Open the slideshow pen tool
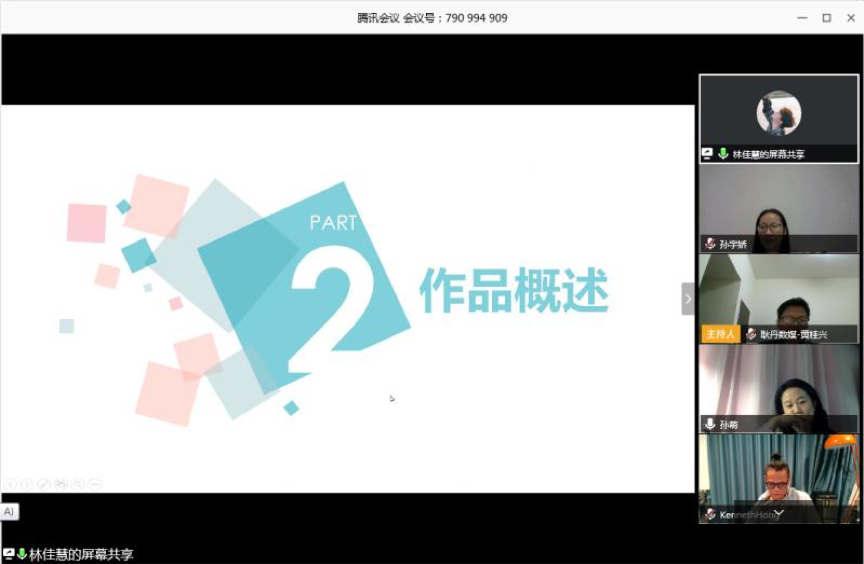 point(44,484)
